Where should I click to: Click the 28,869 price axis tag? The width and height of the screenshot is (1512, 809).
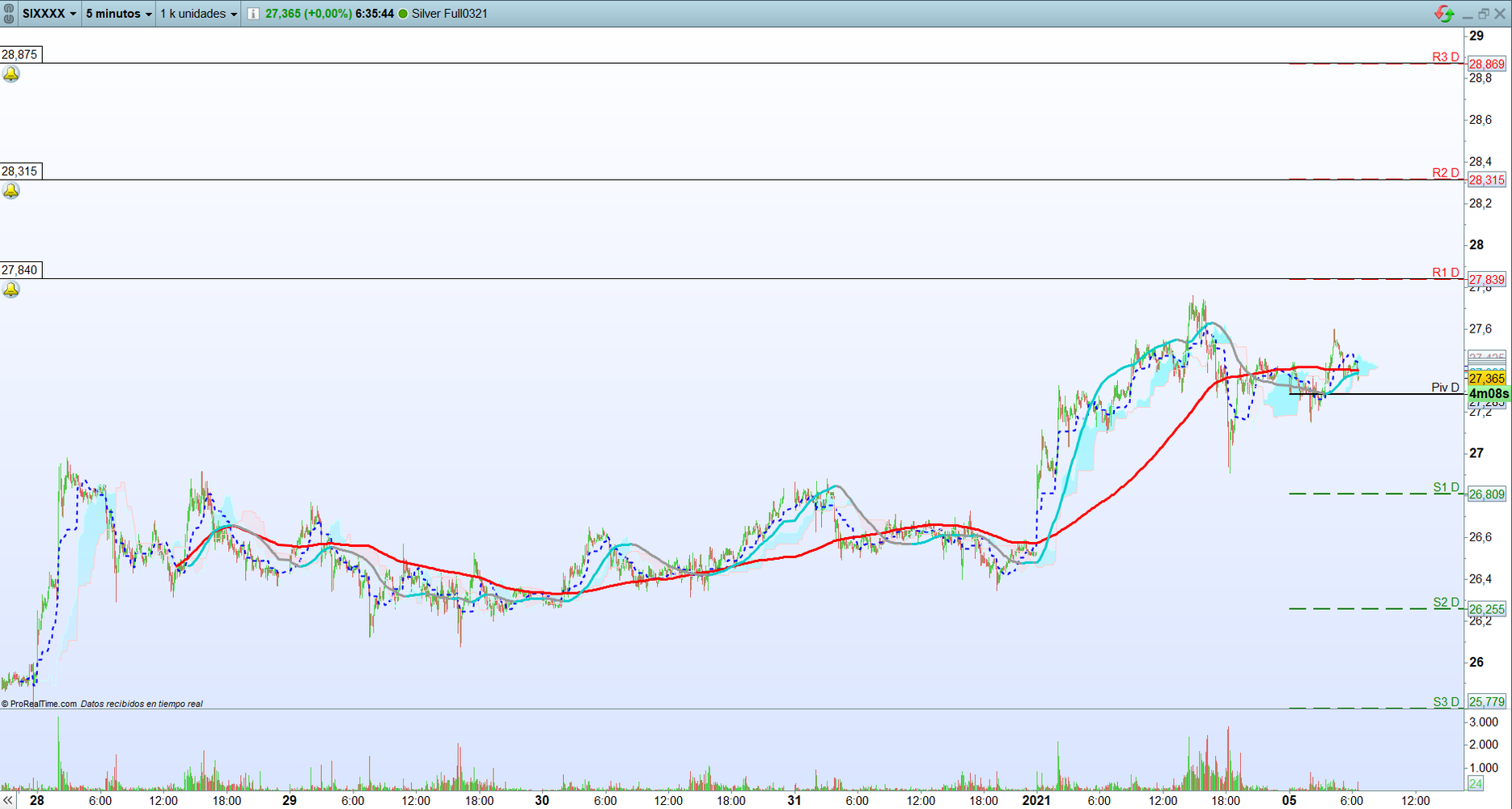tap(1487, 65)
